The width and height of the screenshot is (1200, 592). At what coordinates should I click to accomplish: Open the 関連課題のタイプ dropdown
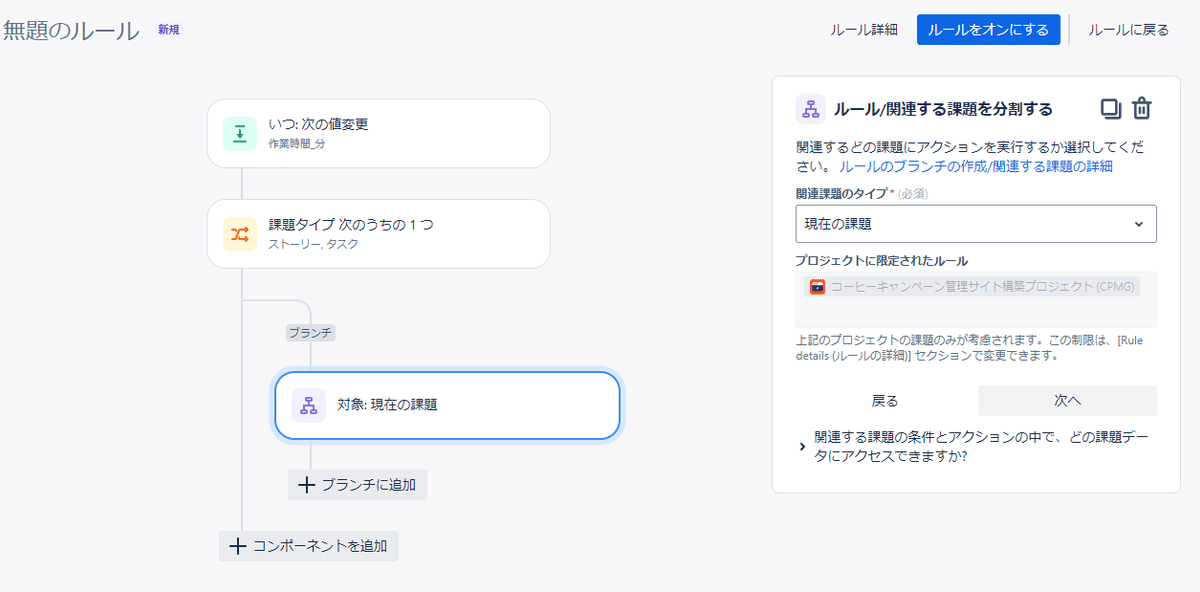(975, 224)
